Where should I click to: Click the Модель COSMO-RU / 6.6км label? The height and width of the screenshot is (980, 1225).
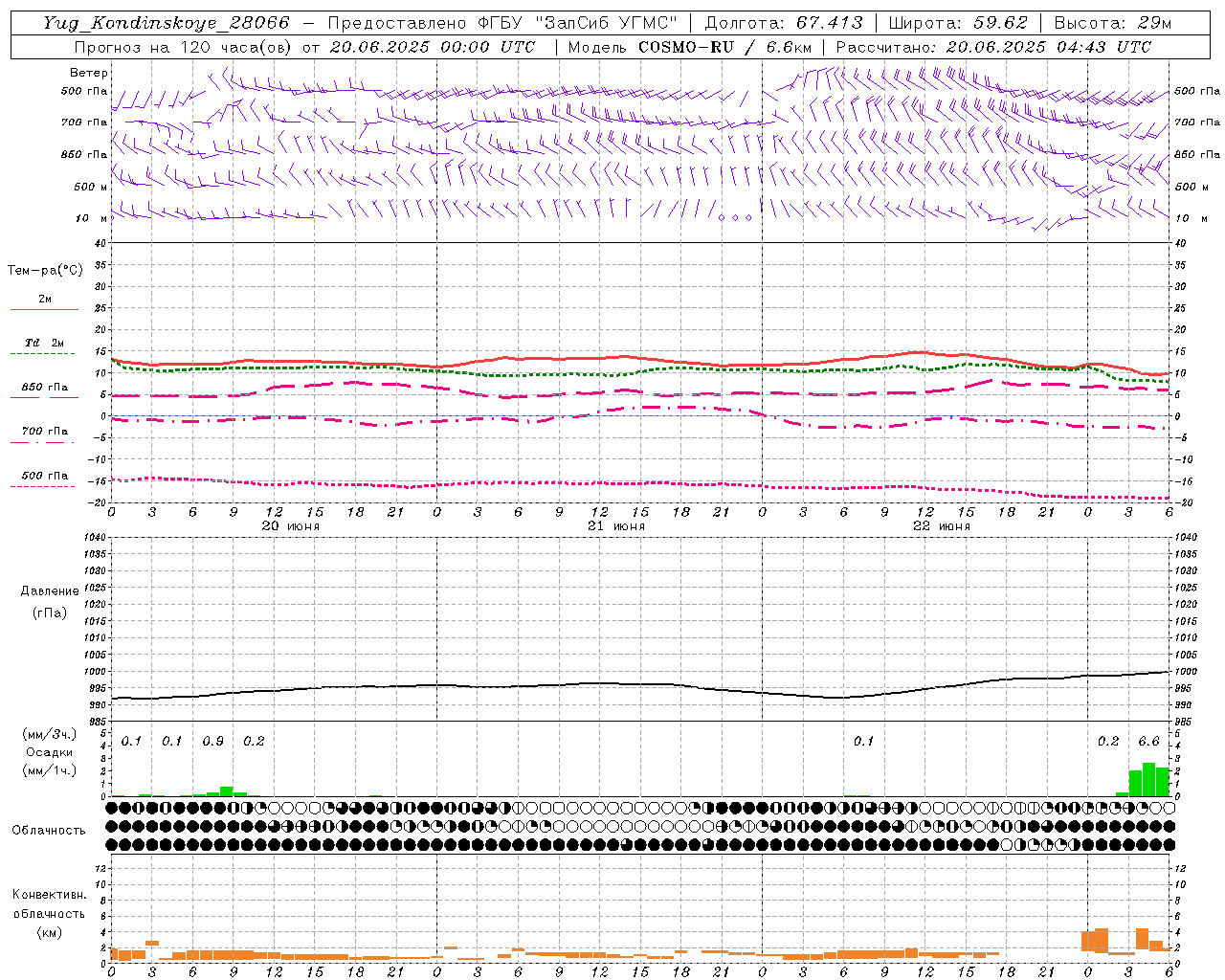(689, 47)
